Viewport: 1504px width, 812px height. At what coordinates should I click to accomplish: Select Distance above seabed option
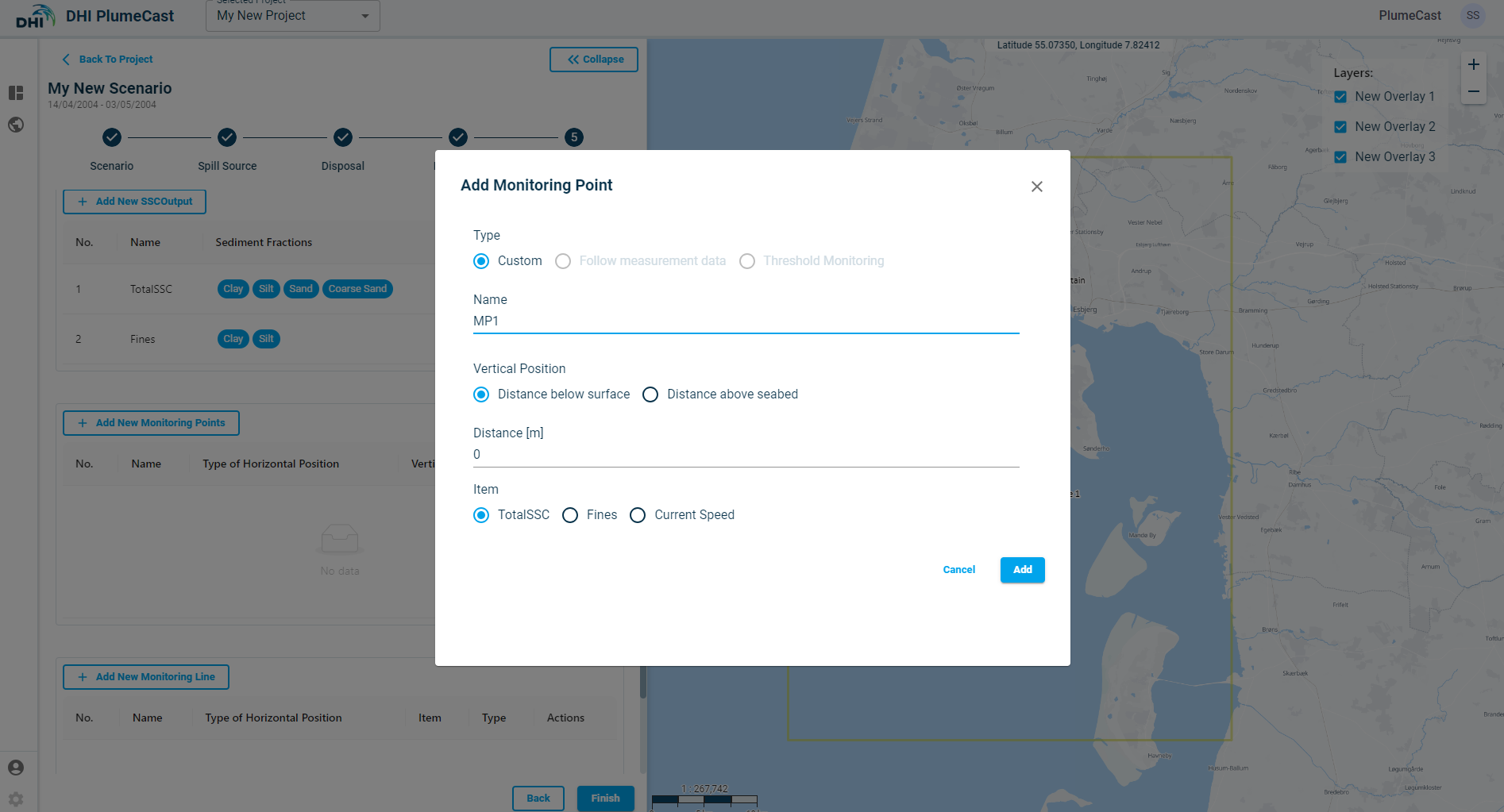click(650, 394)
